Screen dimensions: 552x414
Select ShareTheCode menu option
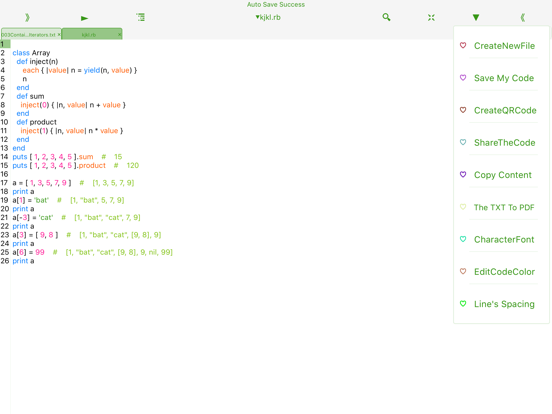point(504,143)
